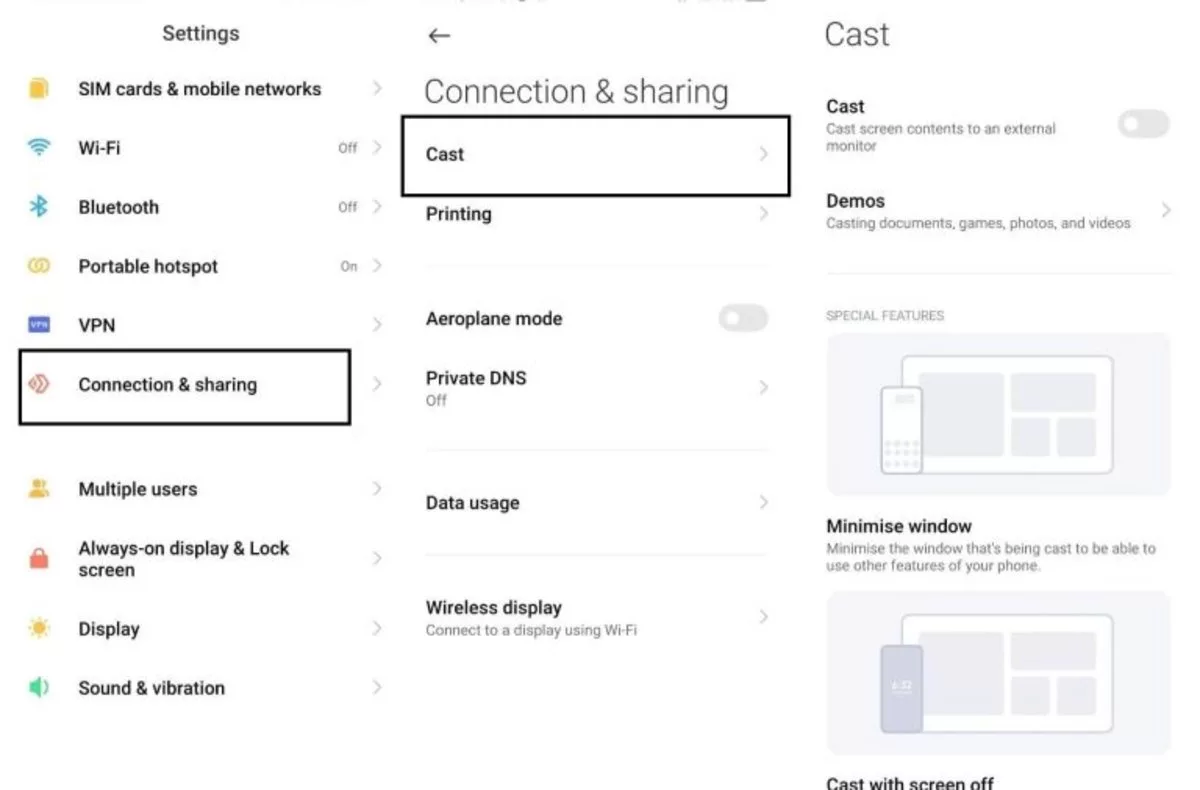This screenshot has width=1200, height=790.
Task: Expand Demos with its chevron arrow
Action: click(x=1166, y=210)
